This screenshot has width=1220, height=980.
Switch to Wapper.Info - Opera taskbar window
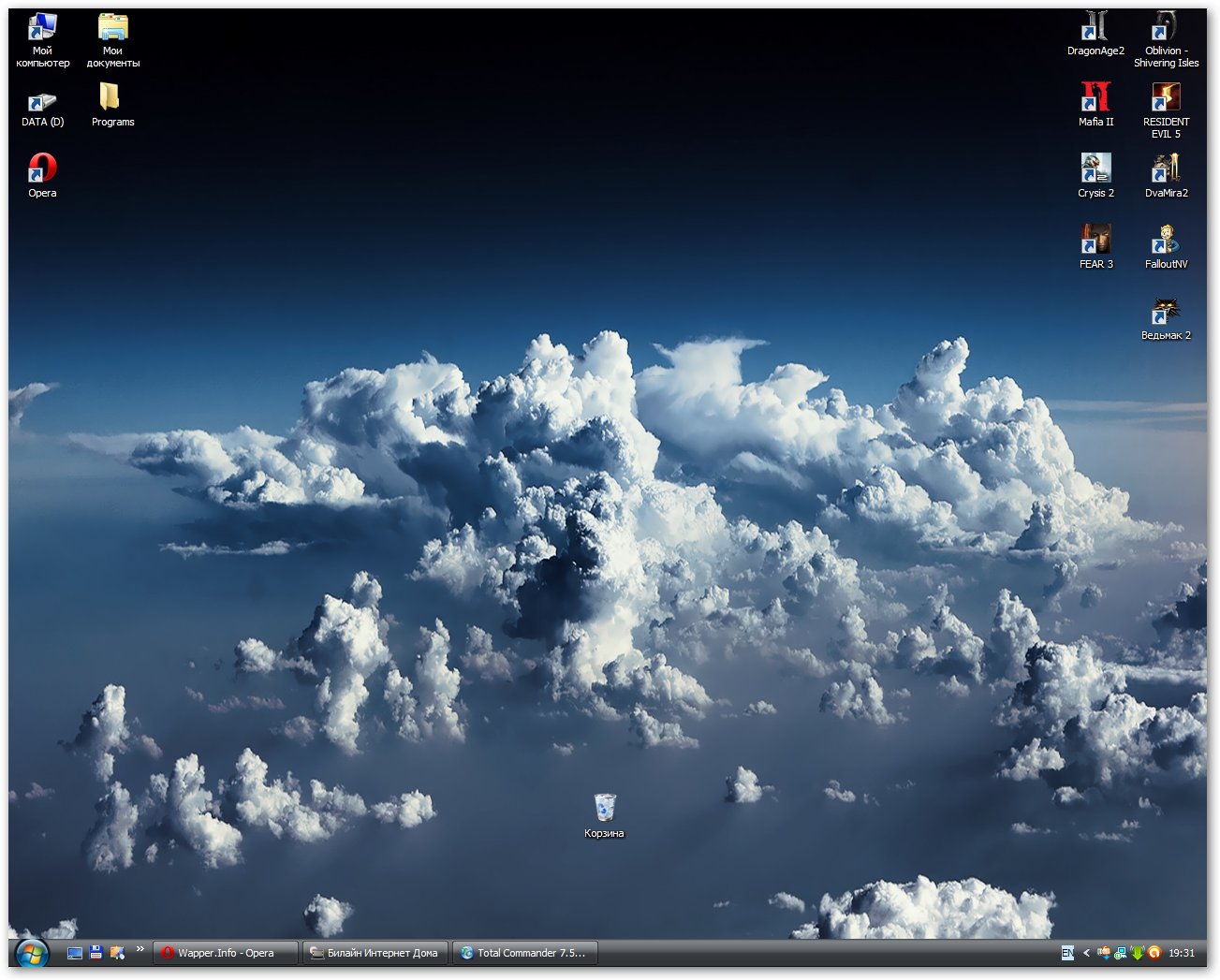click(x=226, y=953)
